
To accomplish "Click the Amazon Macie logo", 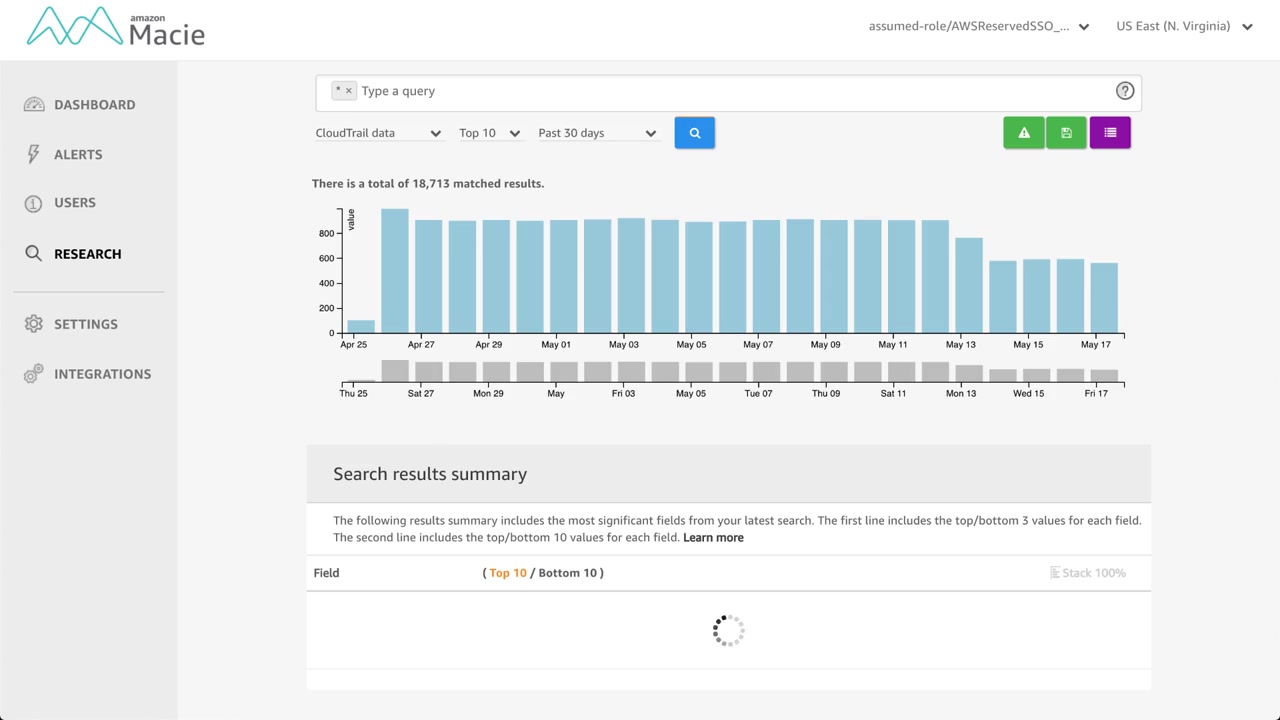I will (115, 27).
